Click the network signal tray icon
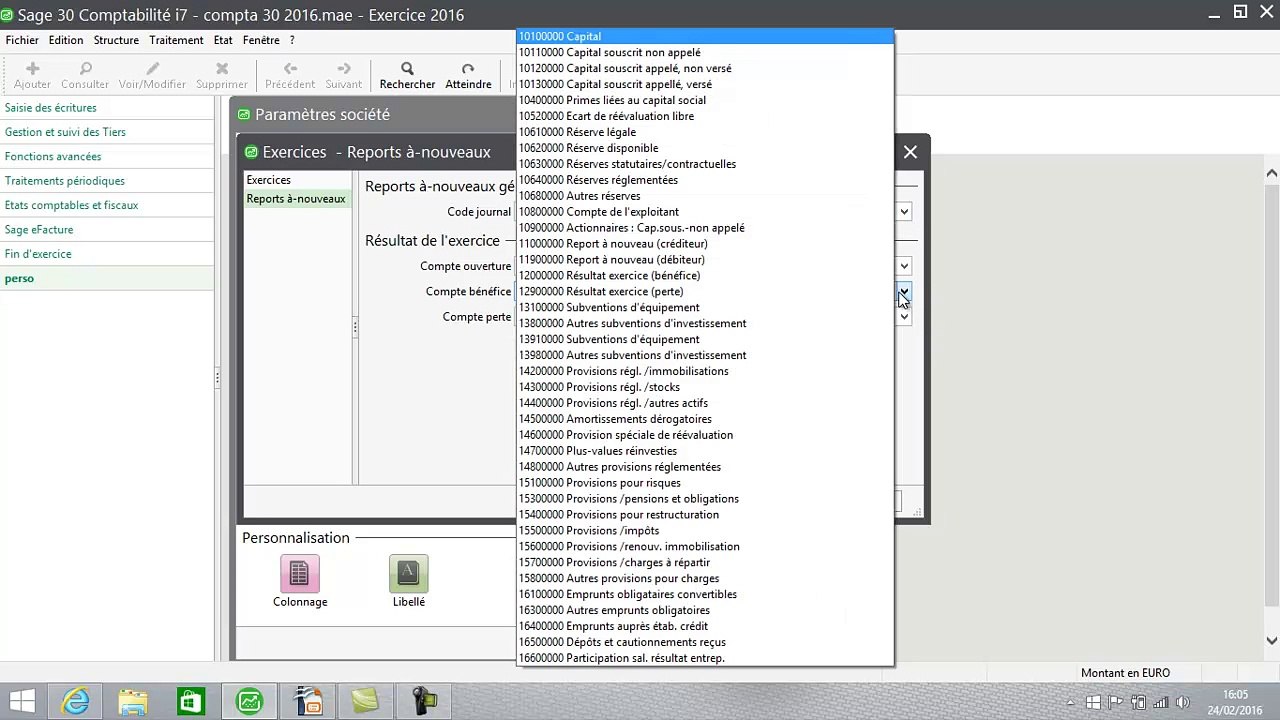 [1160, 702]
